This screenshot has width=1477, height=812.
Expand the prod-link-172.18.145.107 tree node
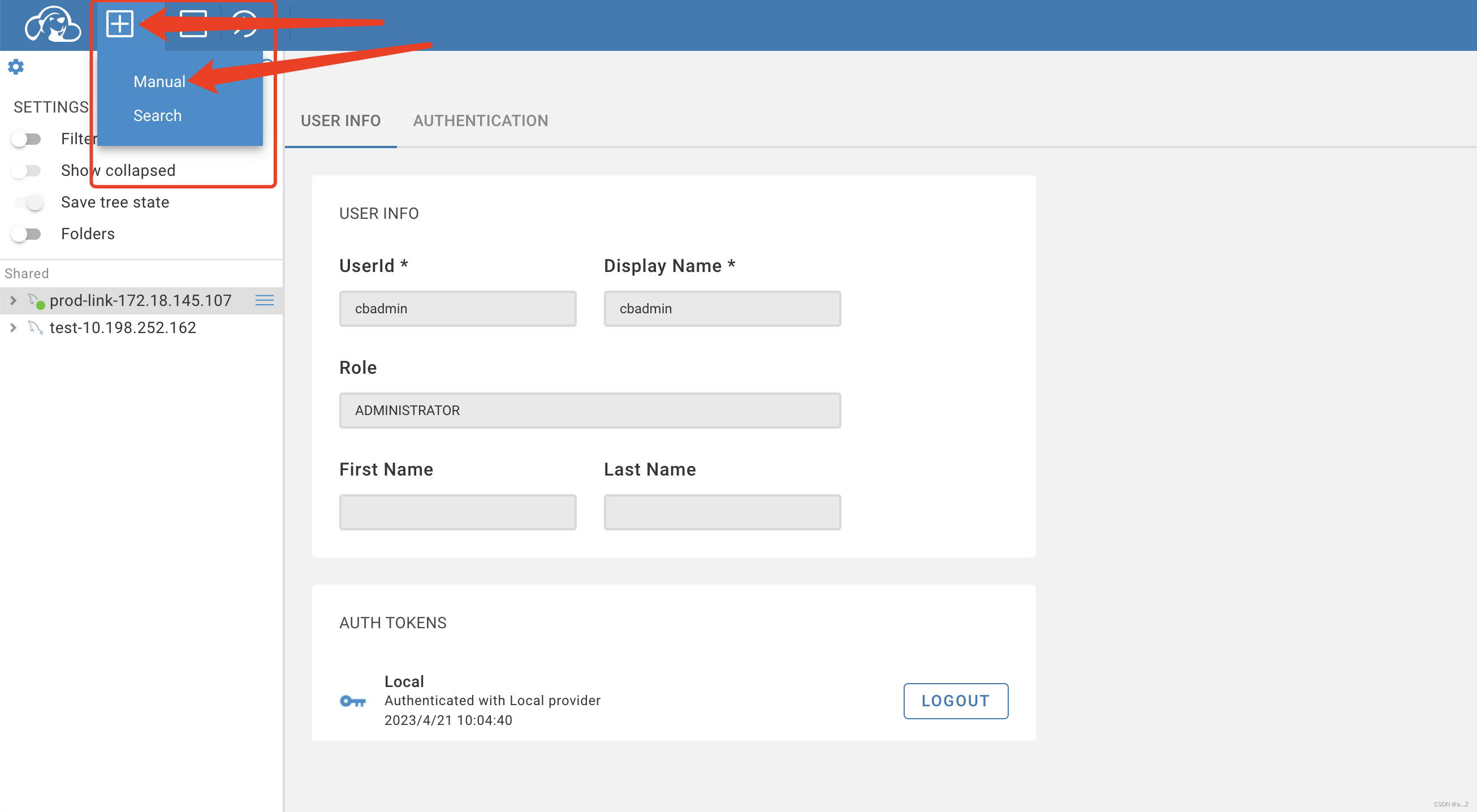[x=13, y=300]
